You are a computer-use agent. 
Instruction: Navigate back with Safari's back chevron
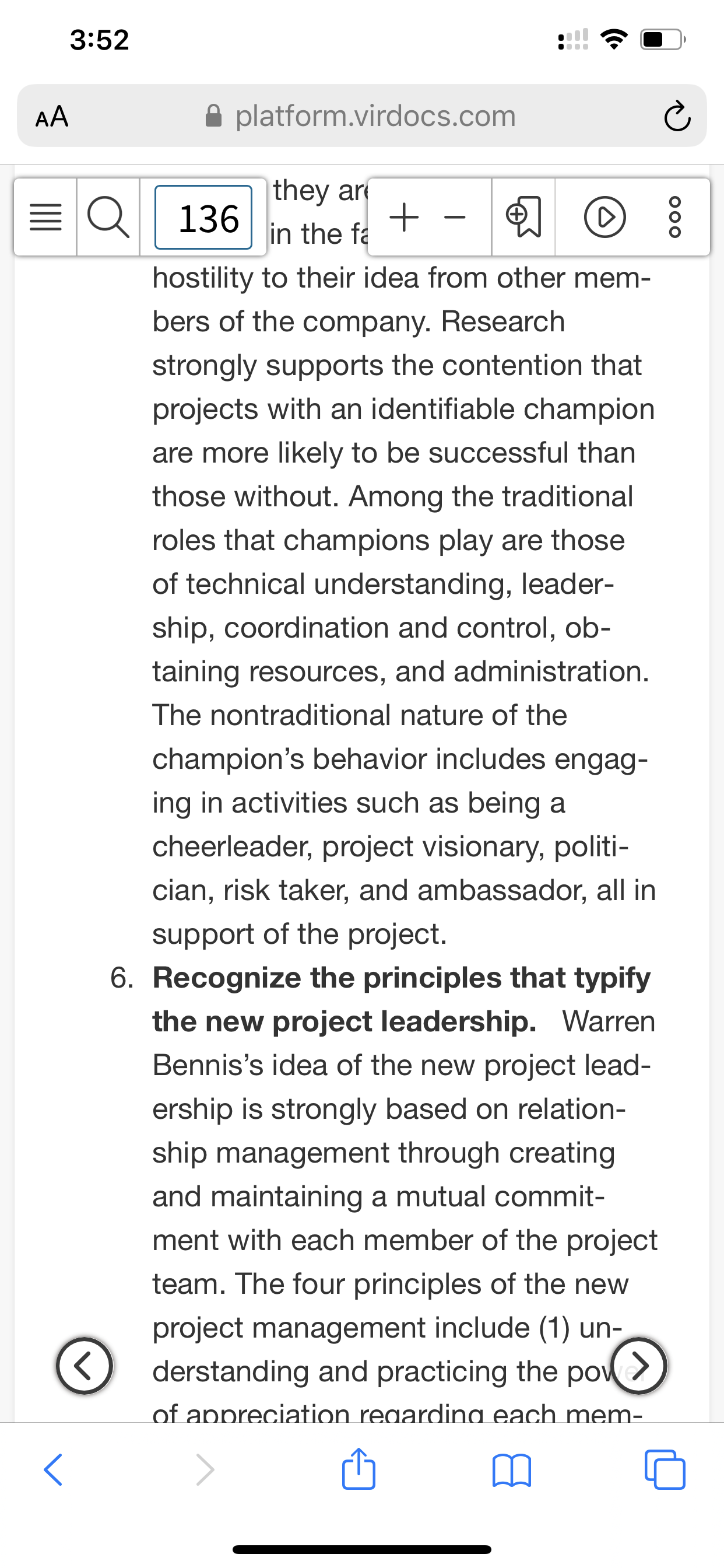click(x=54, y=1470)
